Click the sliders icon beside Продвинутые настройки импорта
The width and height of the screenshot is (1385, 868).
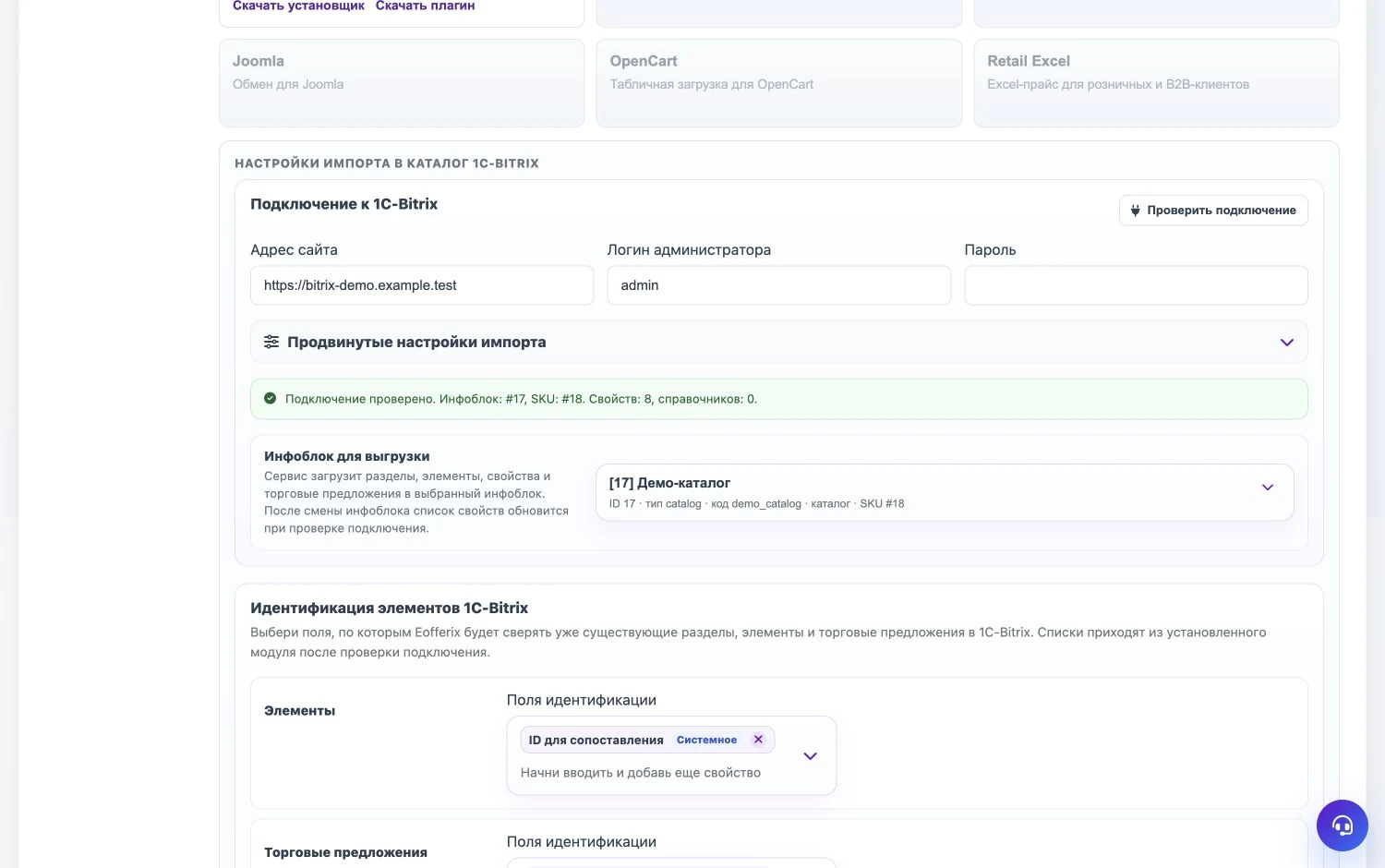[271, 342]
